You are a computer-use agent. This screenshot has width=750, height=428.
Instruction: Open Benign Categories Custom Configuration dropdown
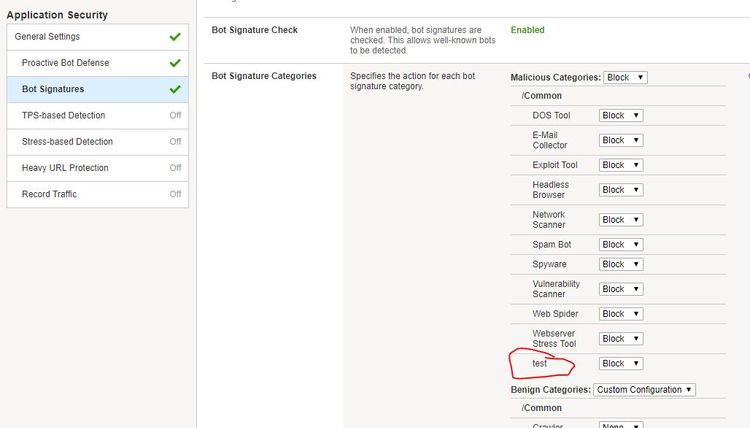coord(644,390)
